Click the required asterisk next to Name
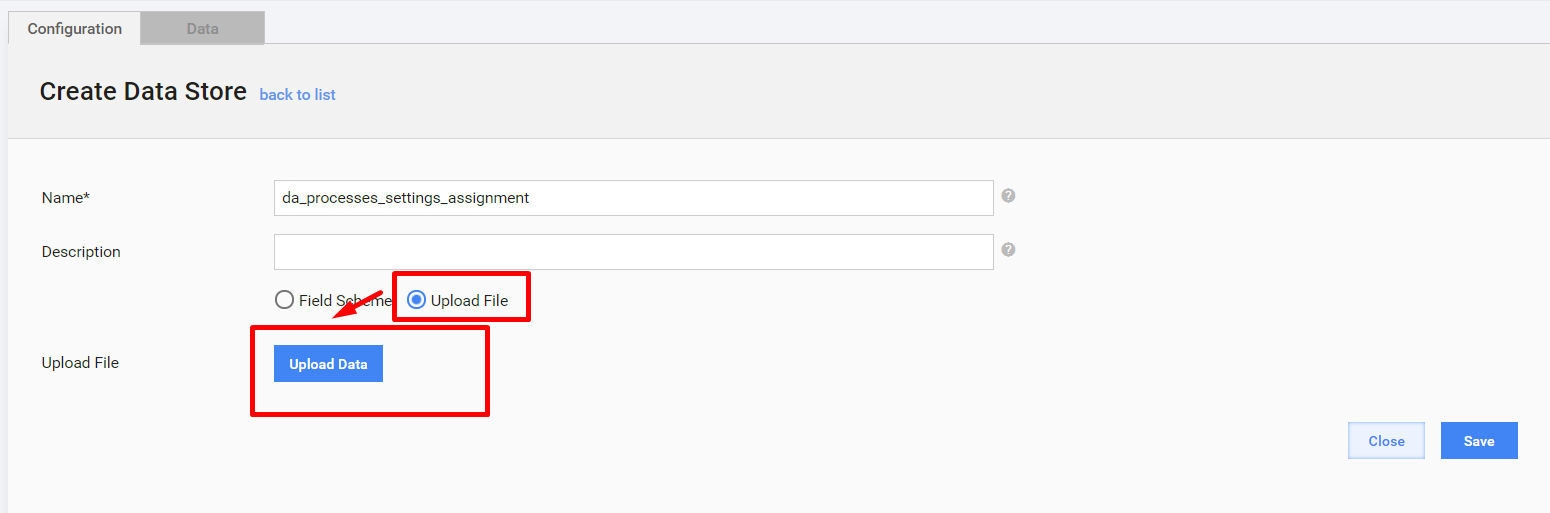The width and height of the screenshot is (1550, 513). 86,197
